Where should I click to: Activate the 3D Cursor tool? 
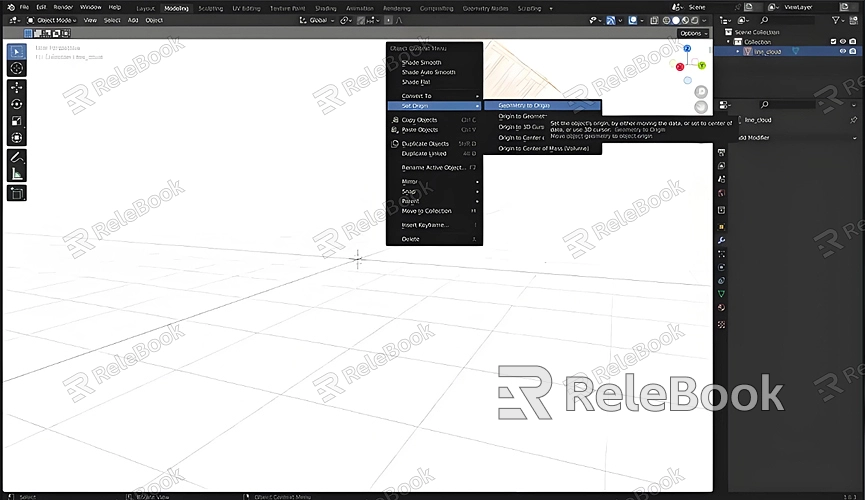[x=17, y=68]
